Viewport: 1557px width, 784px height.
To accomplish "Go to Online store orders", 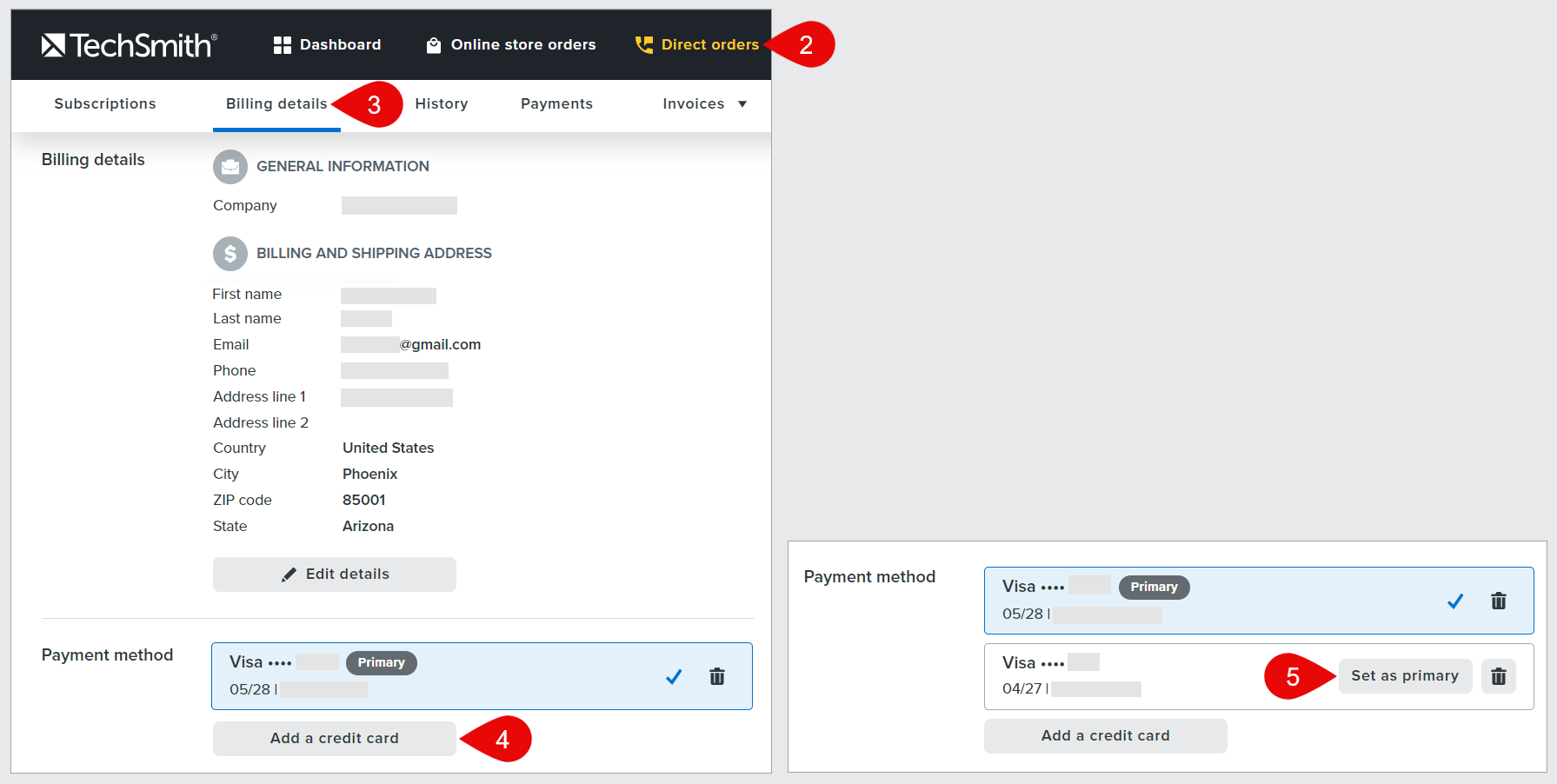I will (x=511, y=45).
